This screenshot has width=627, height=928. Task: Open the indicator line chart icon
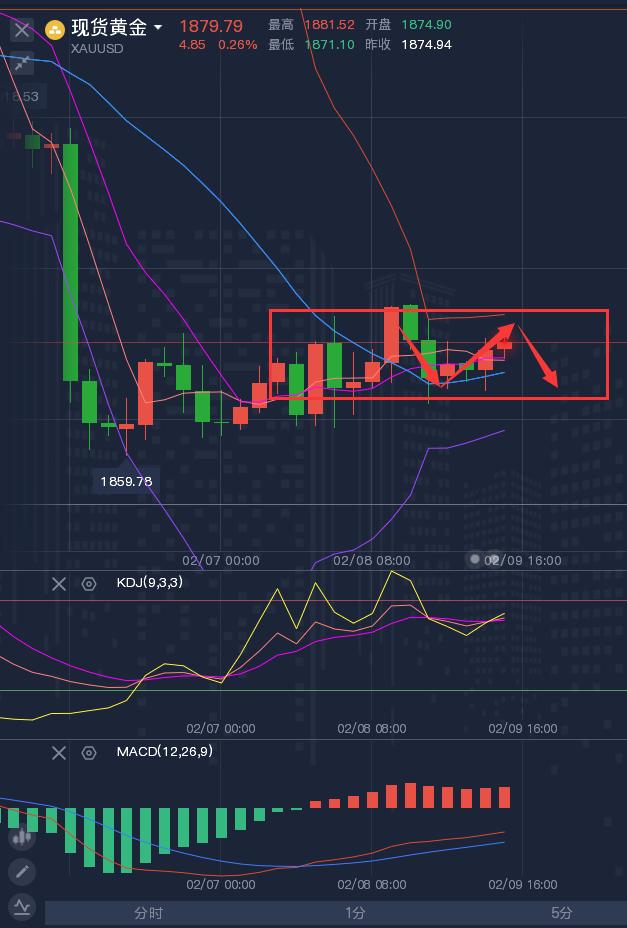tap(22, 907)
